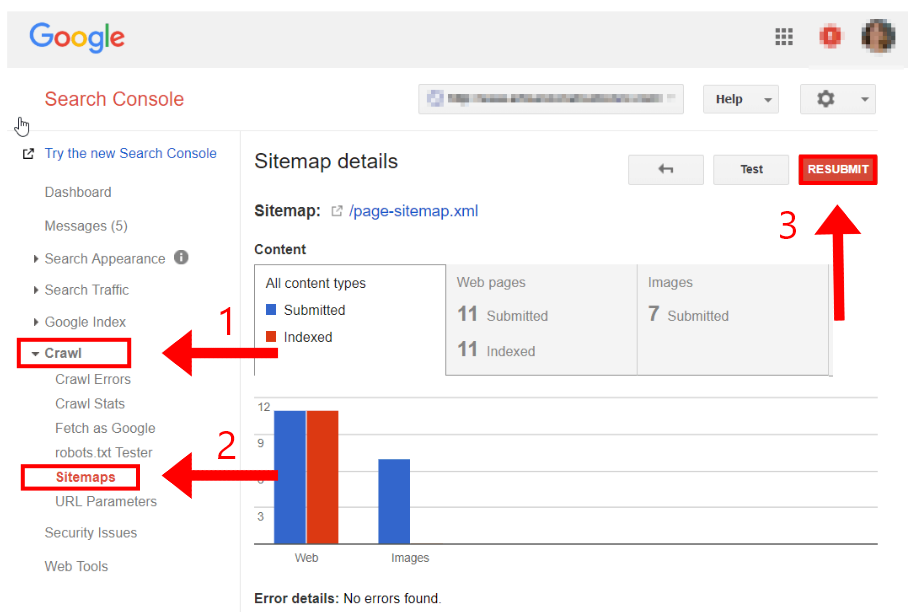916x612 pixels.
Task: Click the 11 Indexed web pages count
Action: [x=496, y=350]
